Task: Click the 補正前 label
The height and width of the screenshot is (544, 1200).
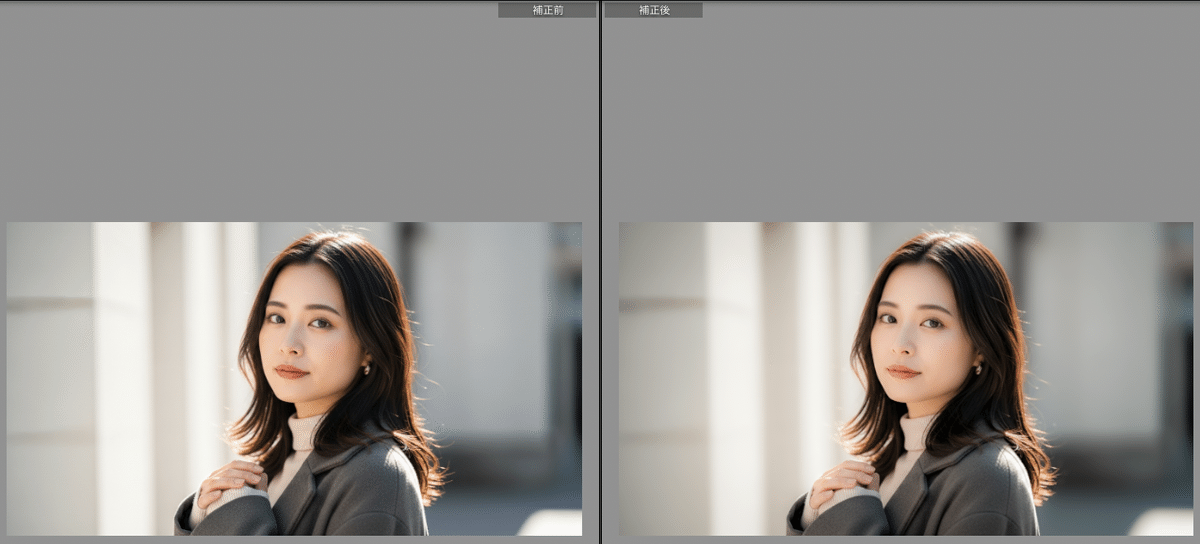Action: (547, 10)
